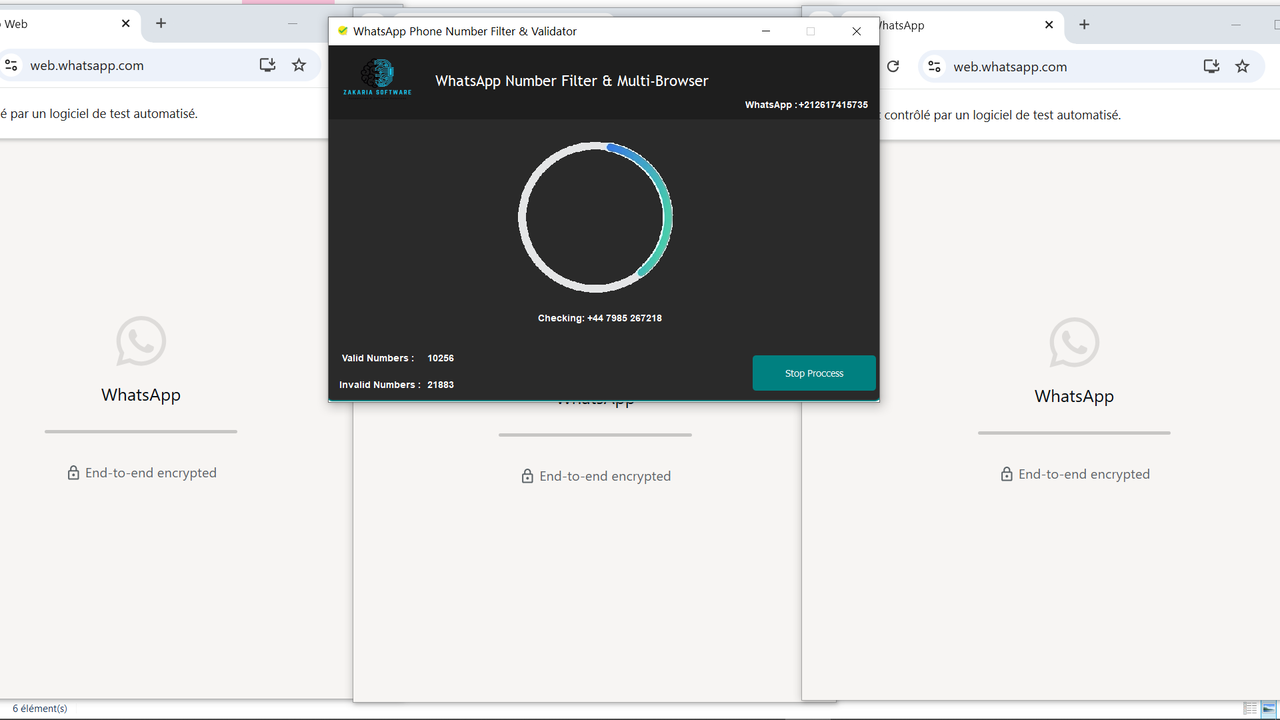Screen dimensions: 1280x720
Task: View site information in left browser window
Action: coord(11,66)
